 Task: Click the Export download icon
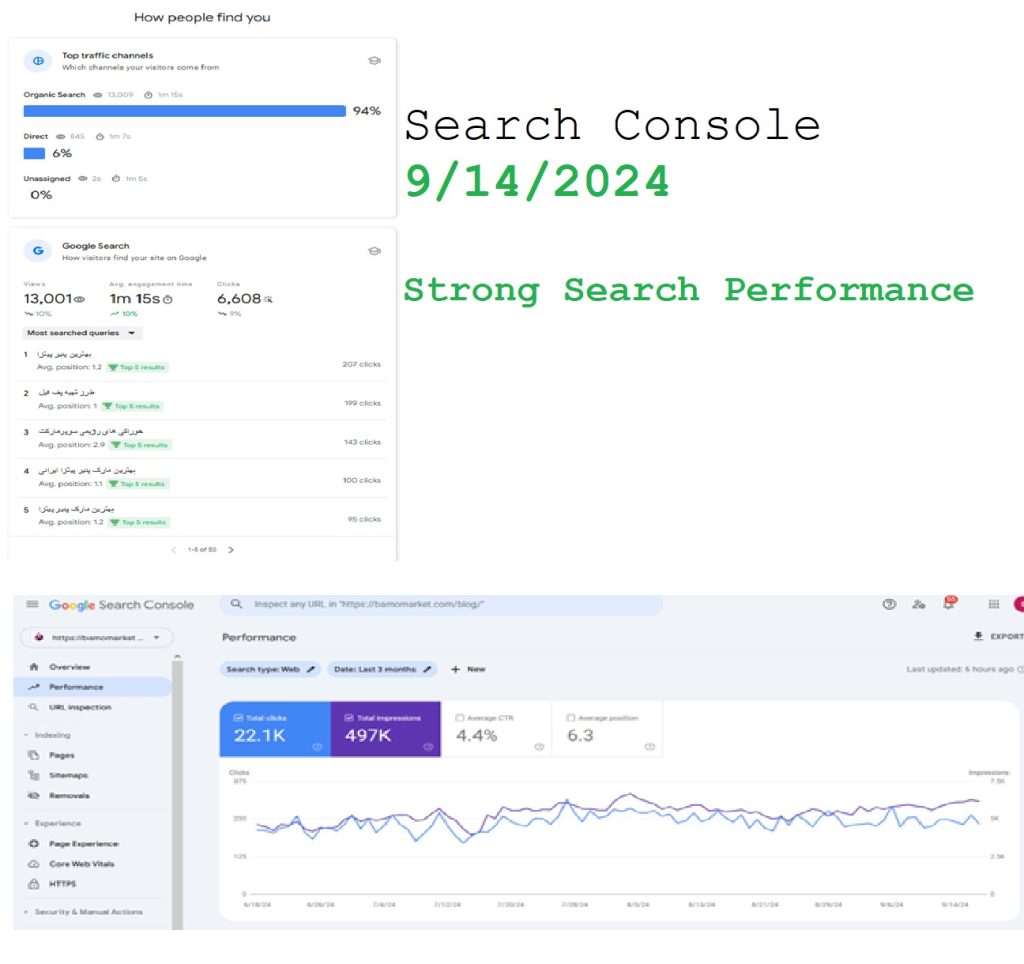click(x=978, y=636)
